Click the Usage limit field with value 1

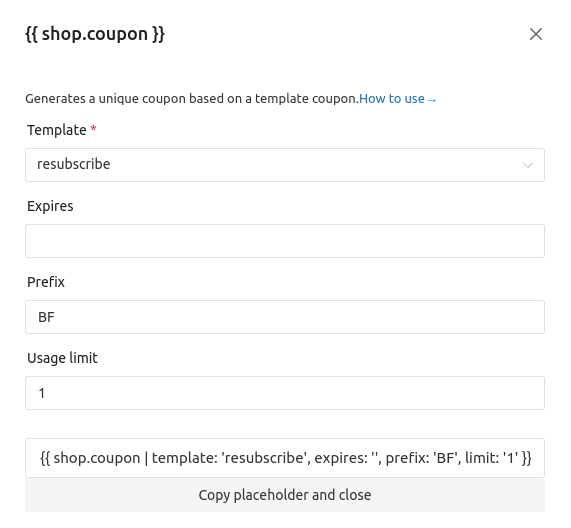285,393
